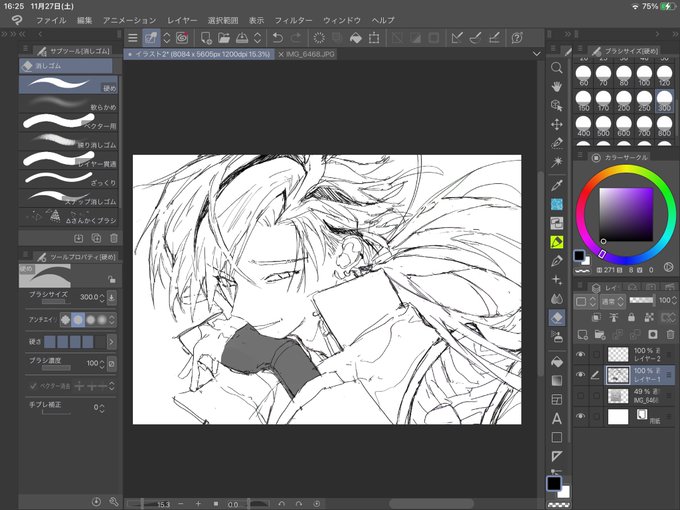Toggle visibility of レイヤー1
The image size is (680, 510).
point(580,375)
